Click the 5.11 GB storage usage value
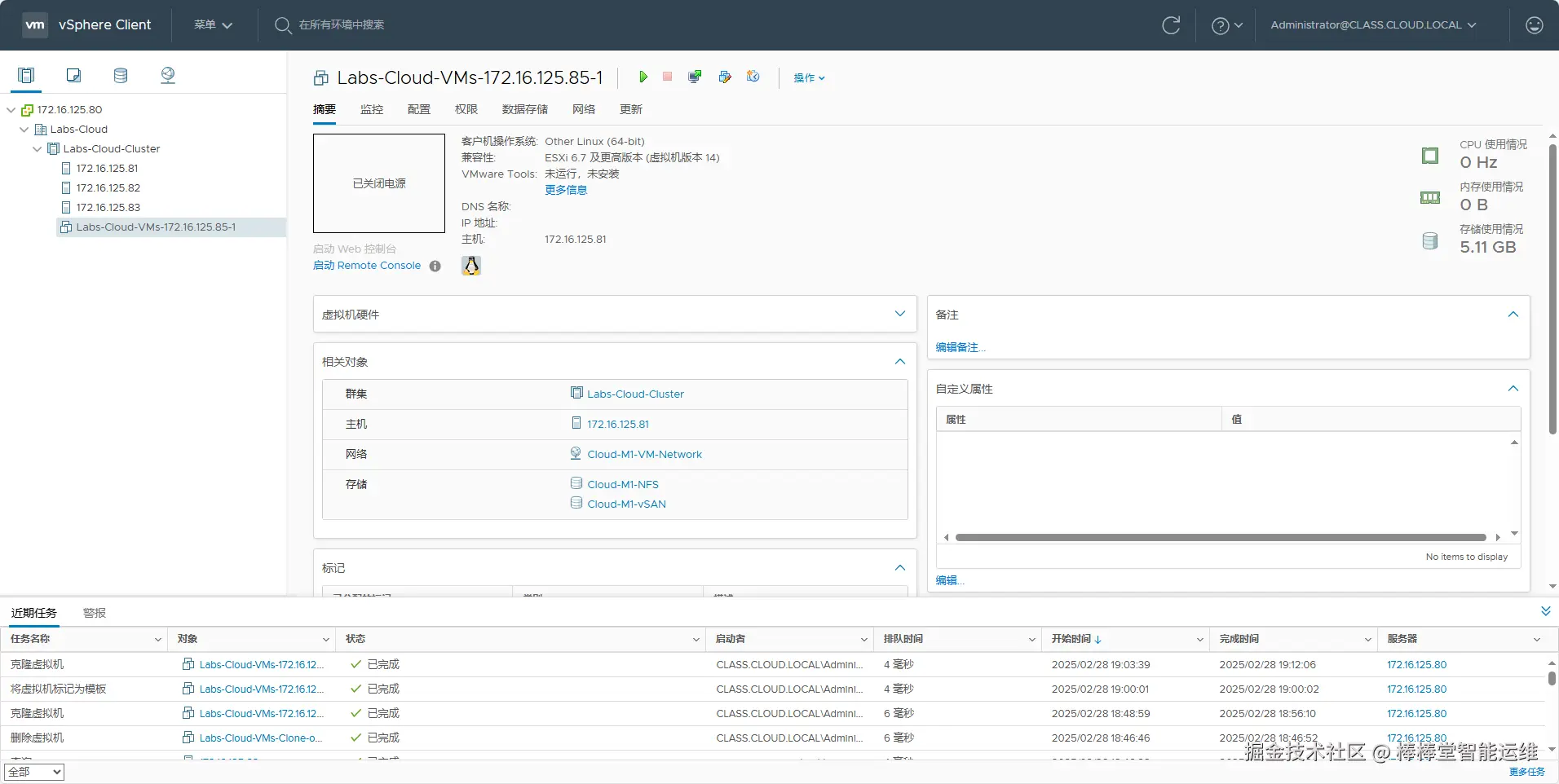 pyautogui.click(x=1488, y=247)
